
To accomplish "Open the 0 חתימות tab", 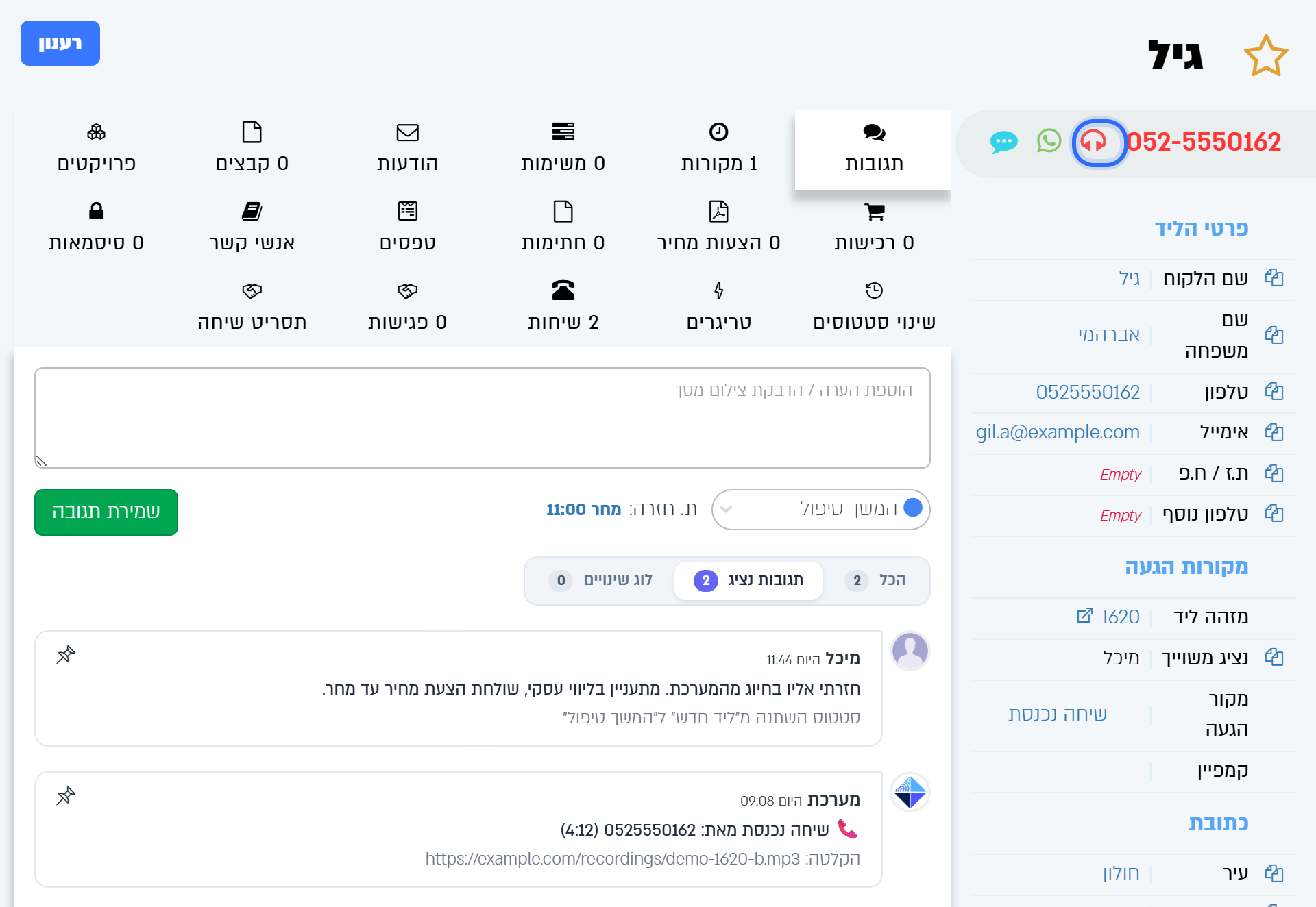I will pyautogui.click(x=563, y=229).
